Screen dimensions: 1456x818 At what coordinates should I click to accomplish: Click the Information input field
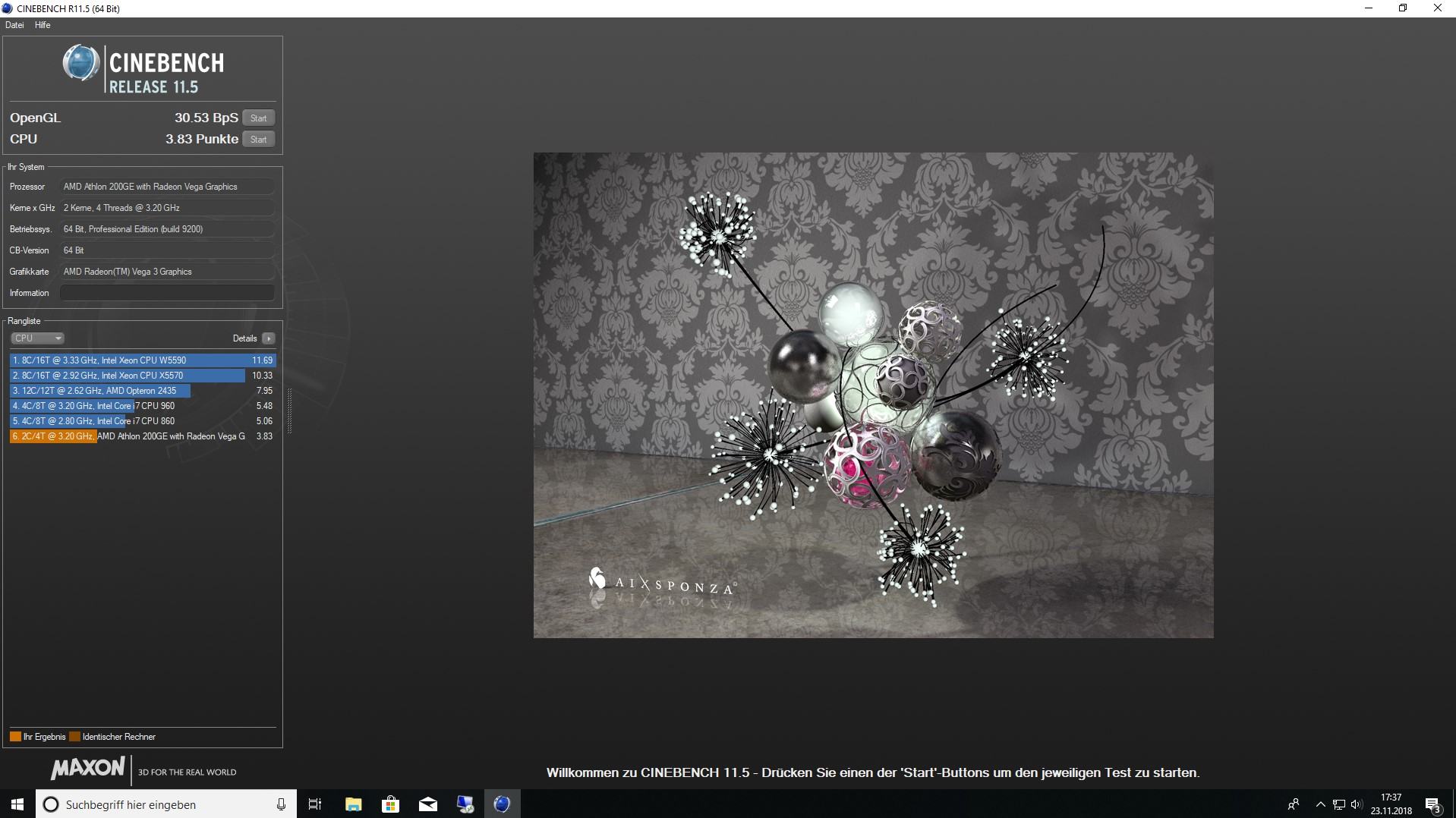(167, 293)
